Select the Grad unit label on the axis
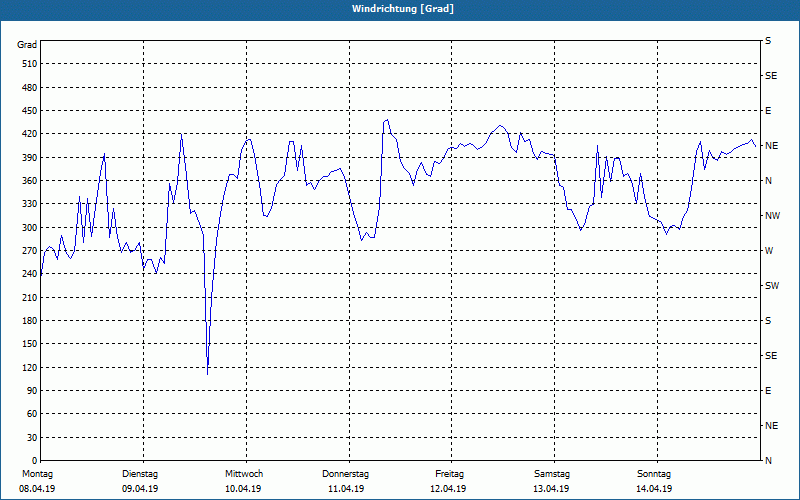The height and width of the screenshot is (500, 800). [27, 45]
